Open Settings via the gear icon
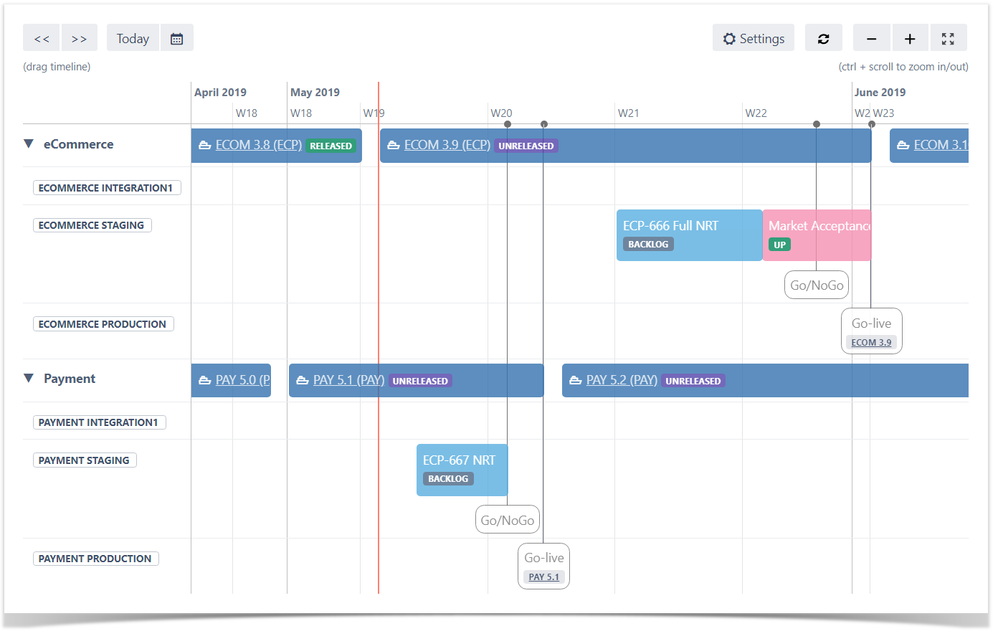The width and height of the screenshot is (998, 634). click(753, 38)
